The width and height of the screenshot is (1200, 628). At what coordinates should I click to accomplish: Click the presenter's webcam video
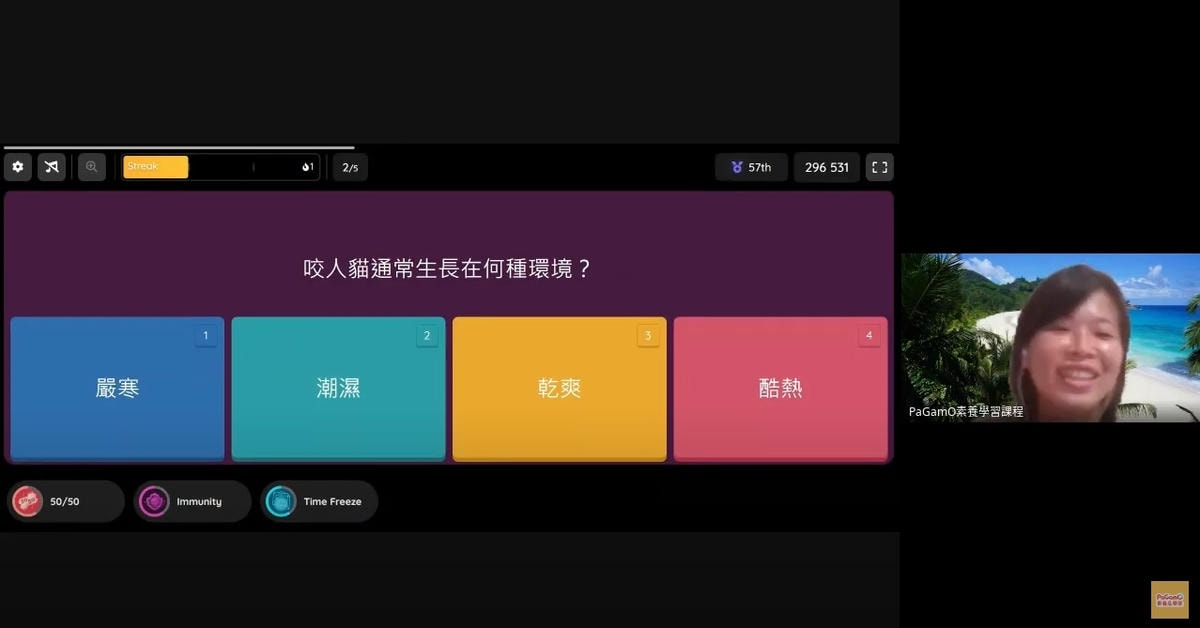tap(1050, 330)
